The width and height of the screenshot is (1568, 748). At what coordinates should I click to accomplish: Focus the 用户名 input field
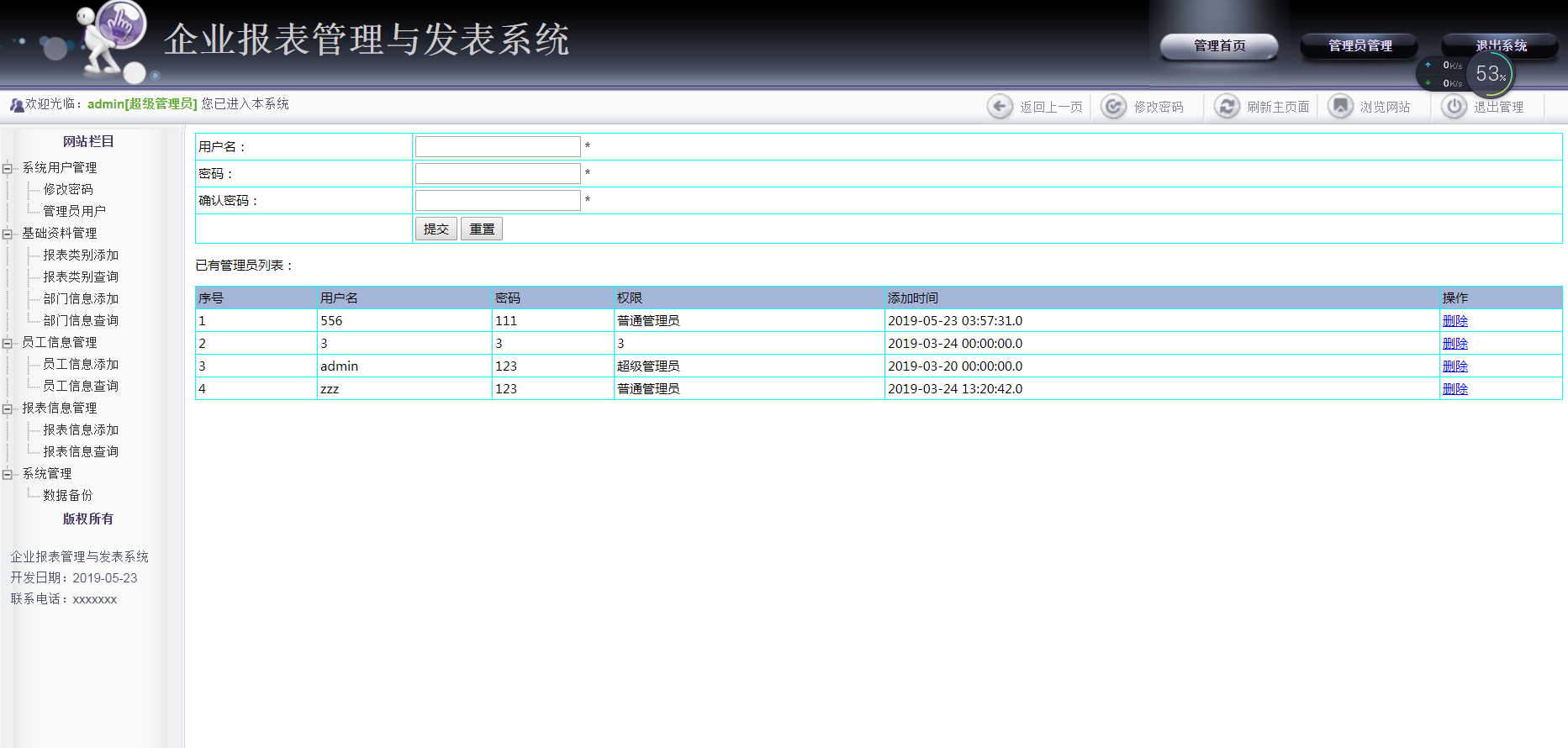click(x=498, y=146)
